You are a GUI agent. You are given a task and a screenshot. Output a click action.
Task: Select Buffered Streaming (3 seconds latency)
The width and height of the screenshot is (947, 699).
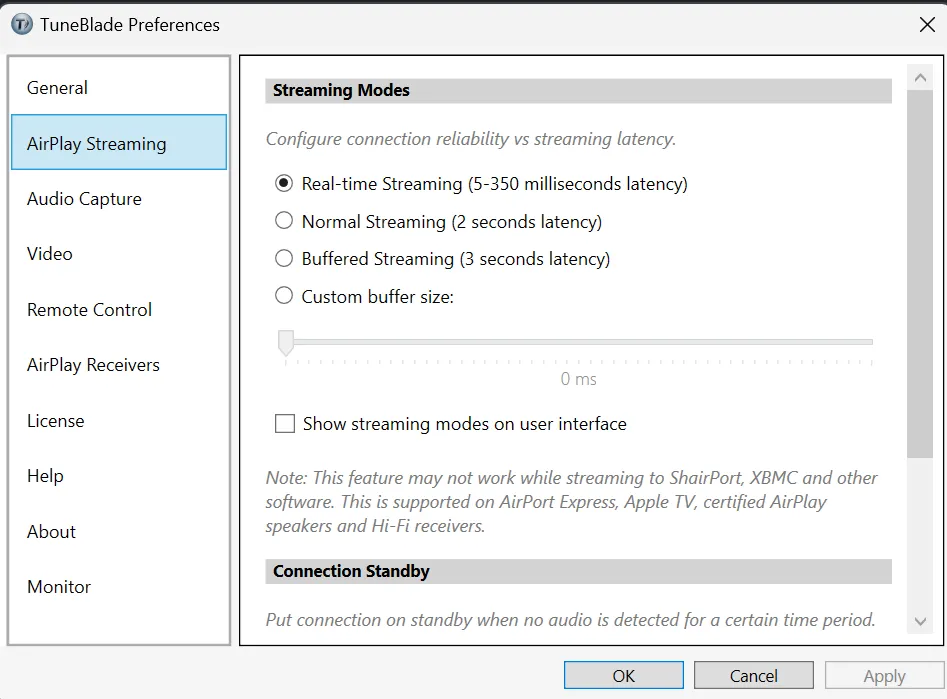coord(284,258)
